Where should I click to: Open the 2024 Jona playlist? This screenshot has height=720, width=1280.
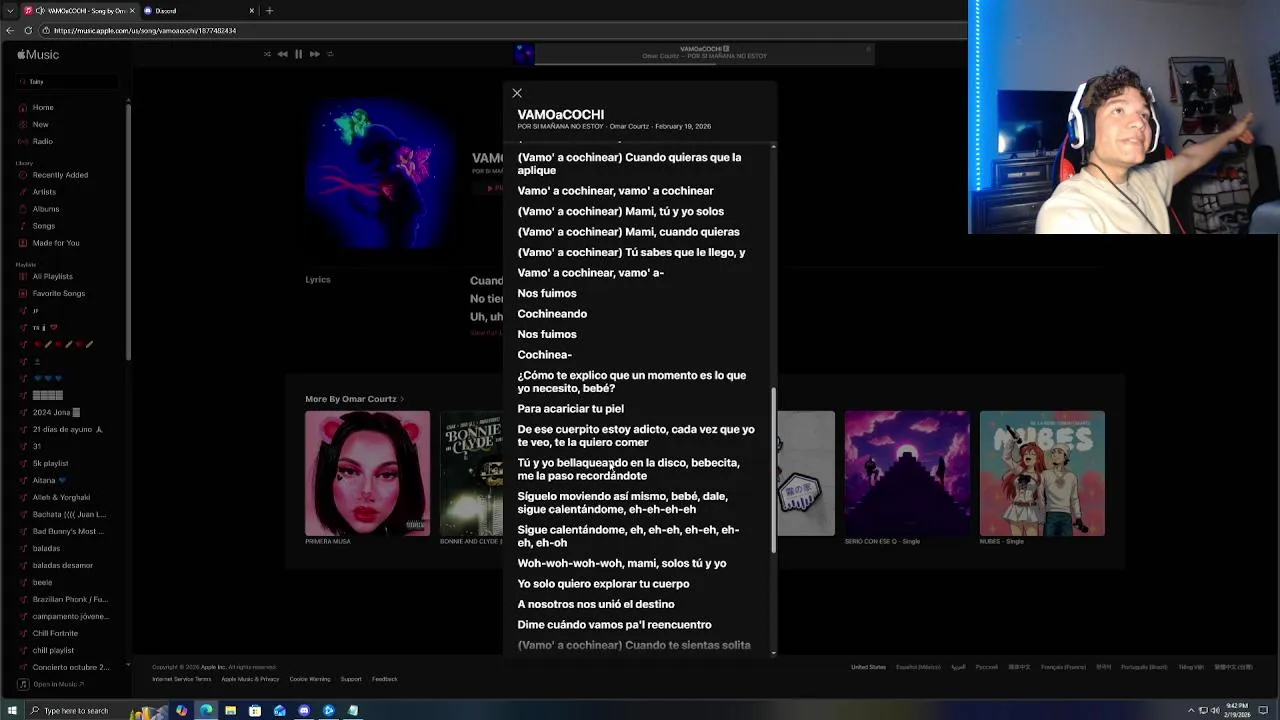pos(55,412)
